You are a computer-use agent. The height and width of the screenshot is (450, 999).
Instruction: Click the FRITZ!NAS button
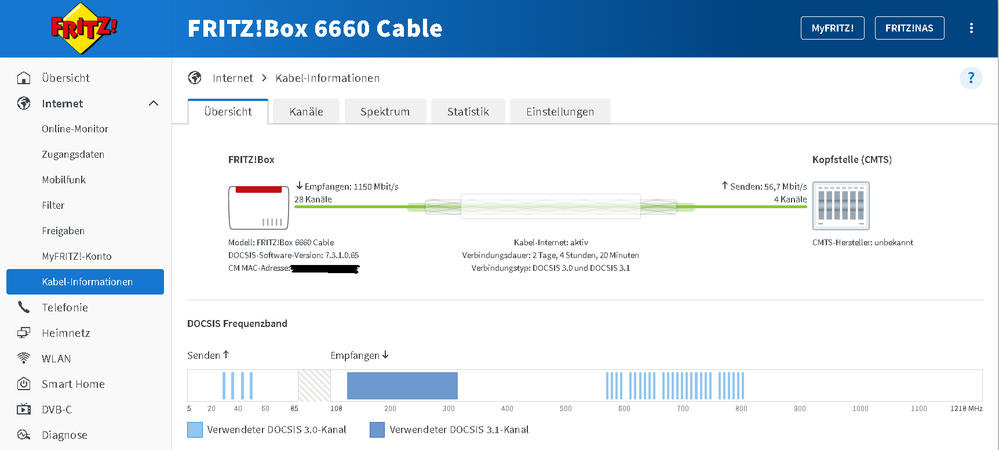coord(909,28)
